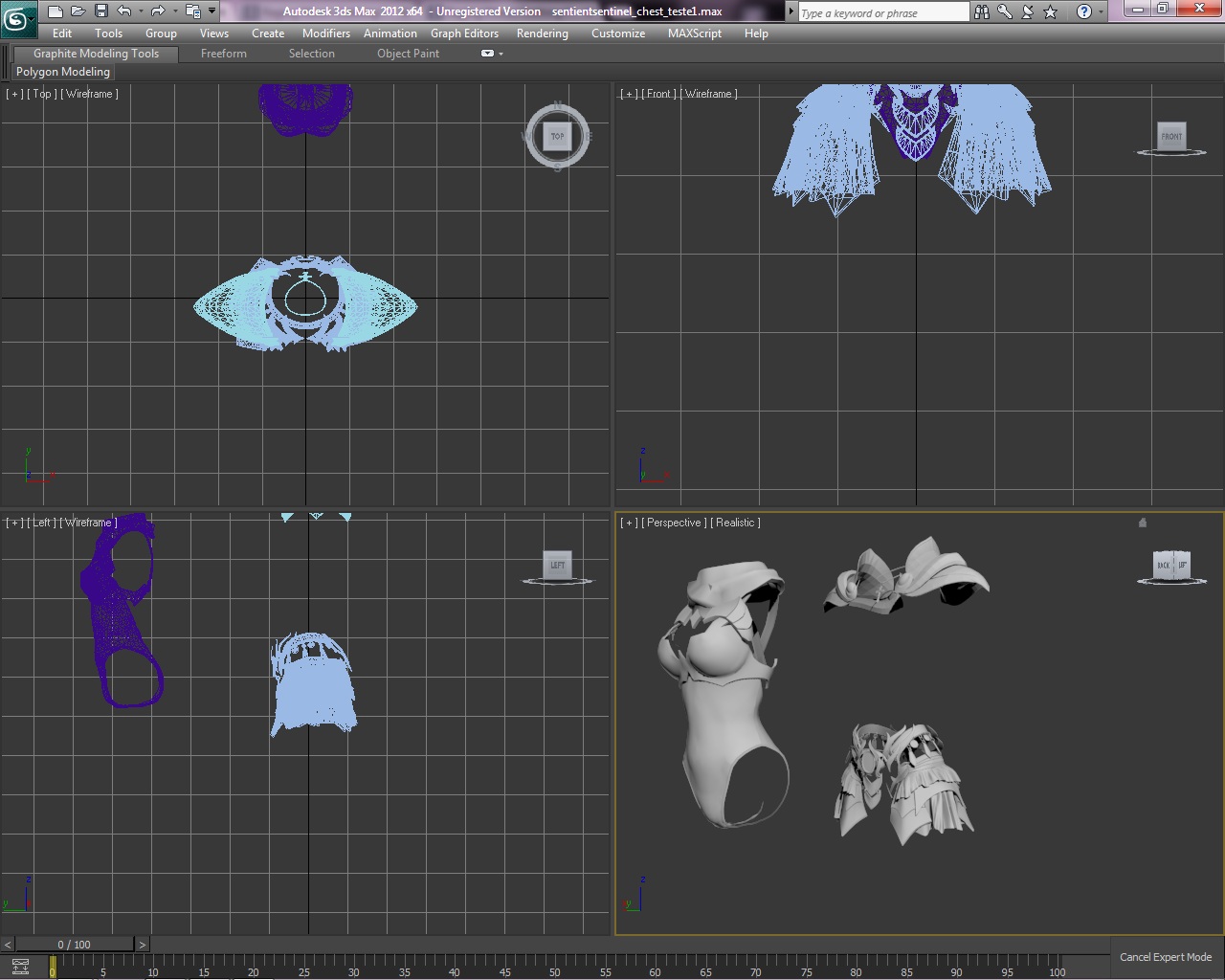Viewport: 1225px width, 980px height.
Task: Open the Mini Curve Editor toggle icon
Action: [20, 966]
